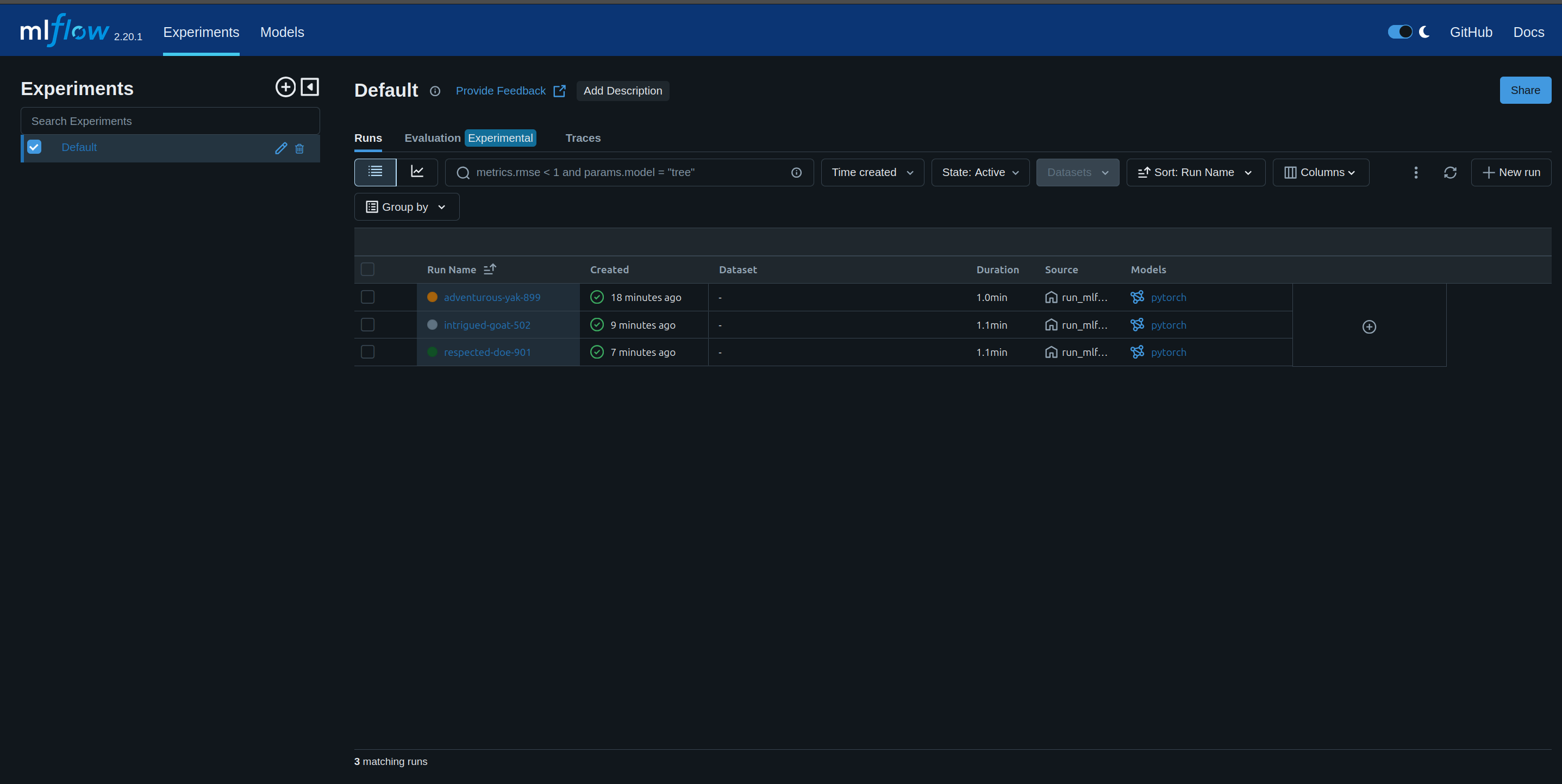The height and width of the screenshot is (784, 1562).
Task: Switch to the Traces tab
Action: click(x=583, y=138)
